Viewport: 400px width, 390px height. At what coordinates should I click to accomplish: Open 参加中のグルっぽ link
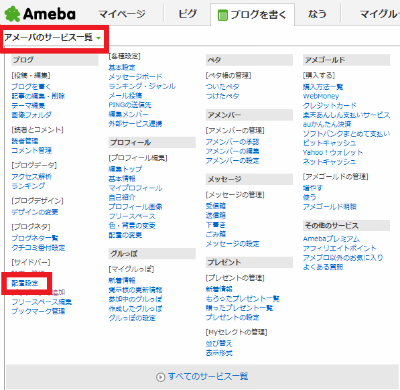pyautogui.click(x=135, y=299)
